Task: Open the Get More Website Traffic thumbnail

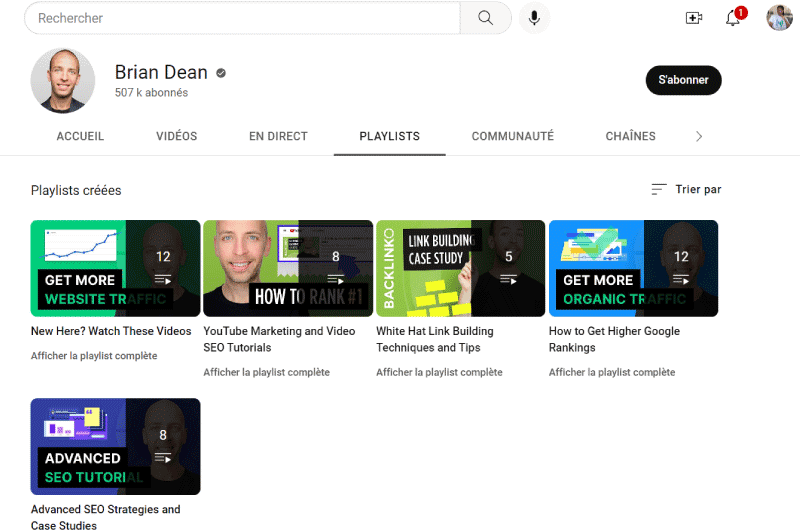Action: pos(115,268)
